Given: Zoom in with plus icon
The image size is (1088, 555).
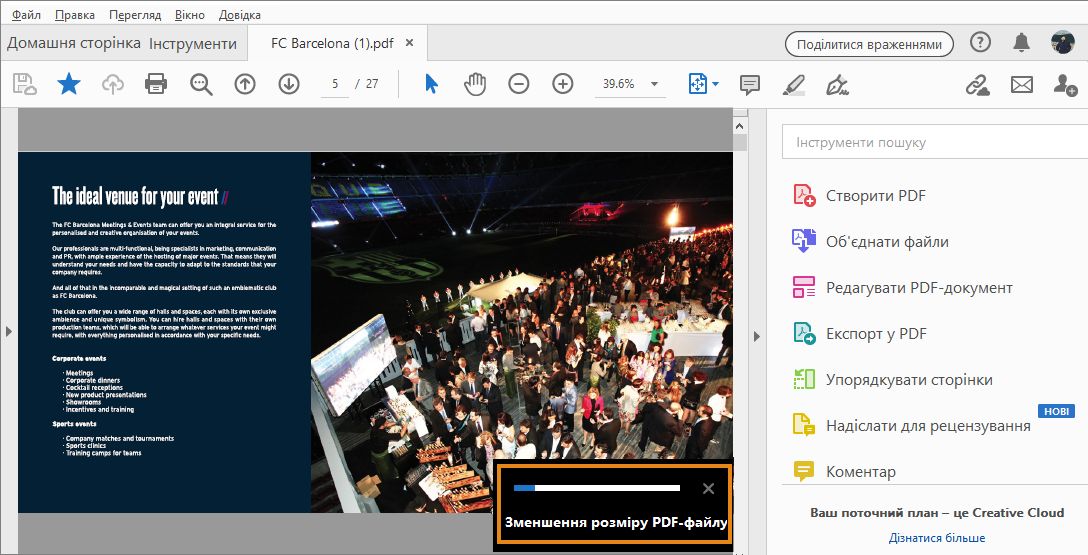Looking at the screenshot, I should point(563,84).
